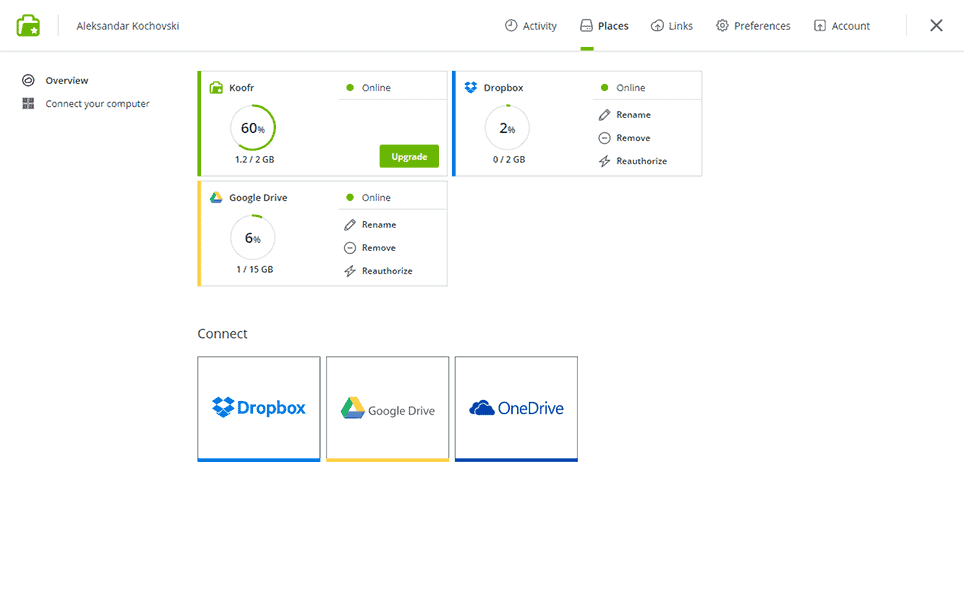Open the Links tab
Image resolution: width=964 pixels, height=600 pixels.
671,26
